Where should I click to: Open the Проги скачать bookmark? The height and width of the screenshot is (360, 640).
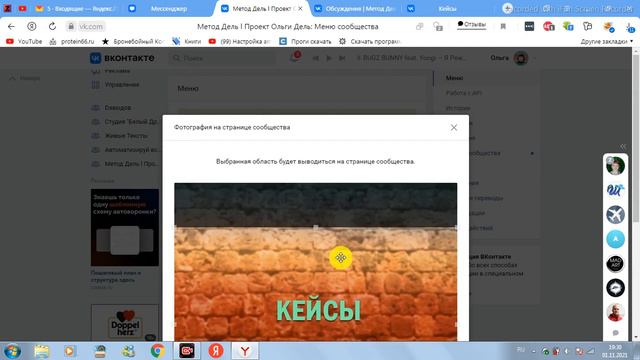(x=305, y=42)
